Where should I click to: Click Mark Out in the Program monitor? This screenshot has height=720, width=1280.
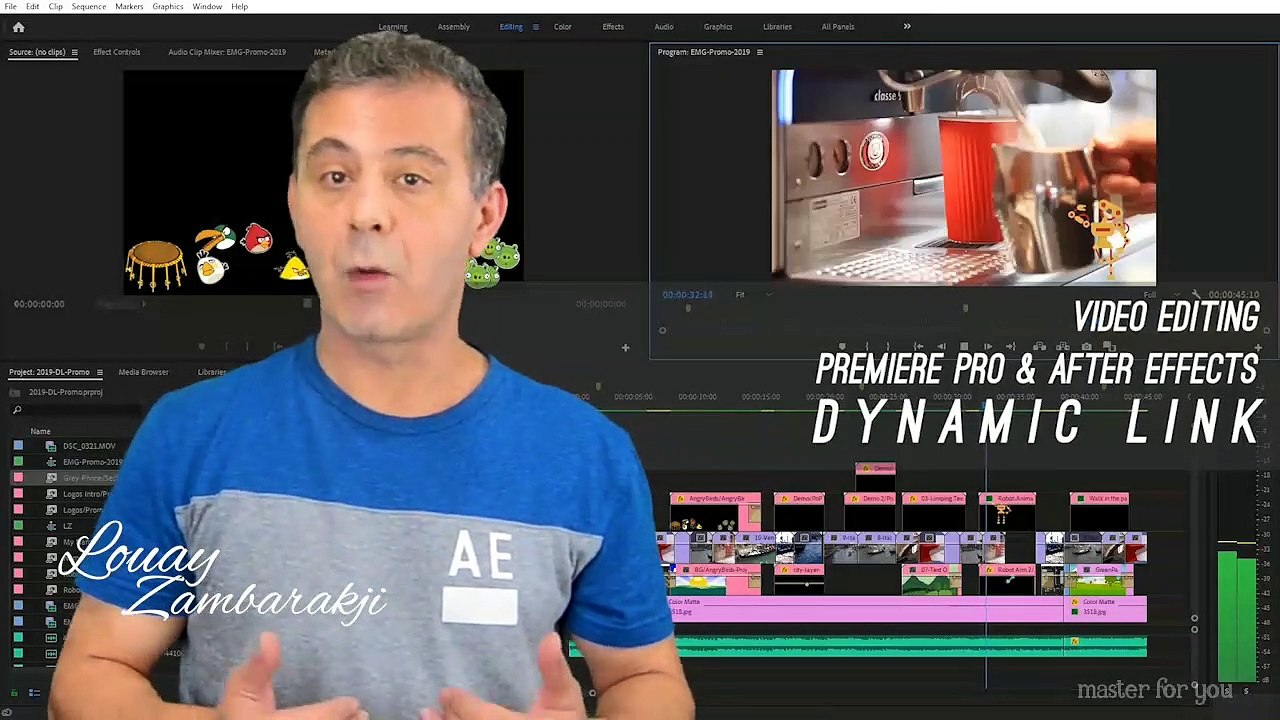[890, 347]
